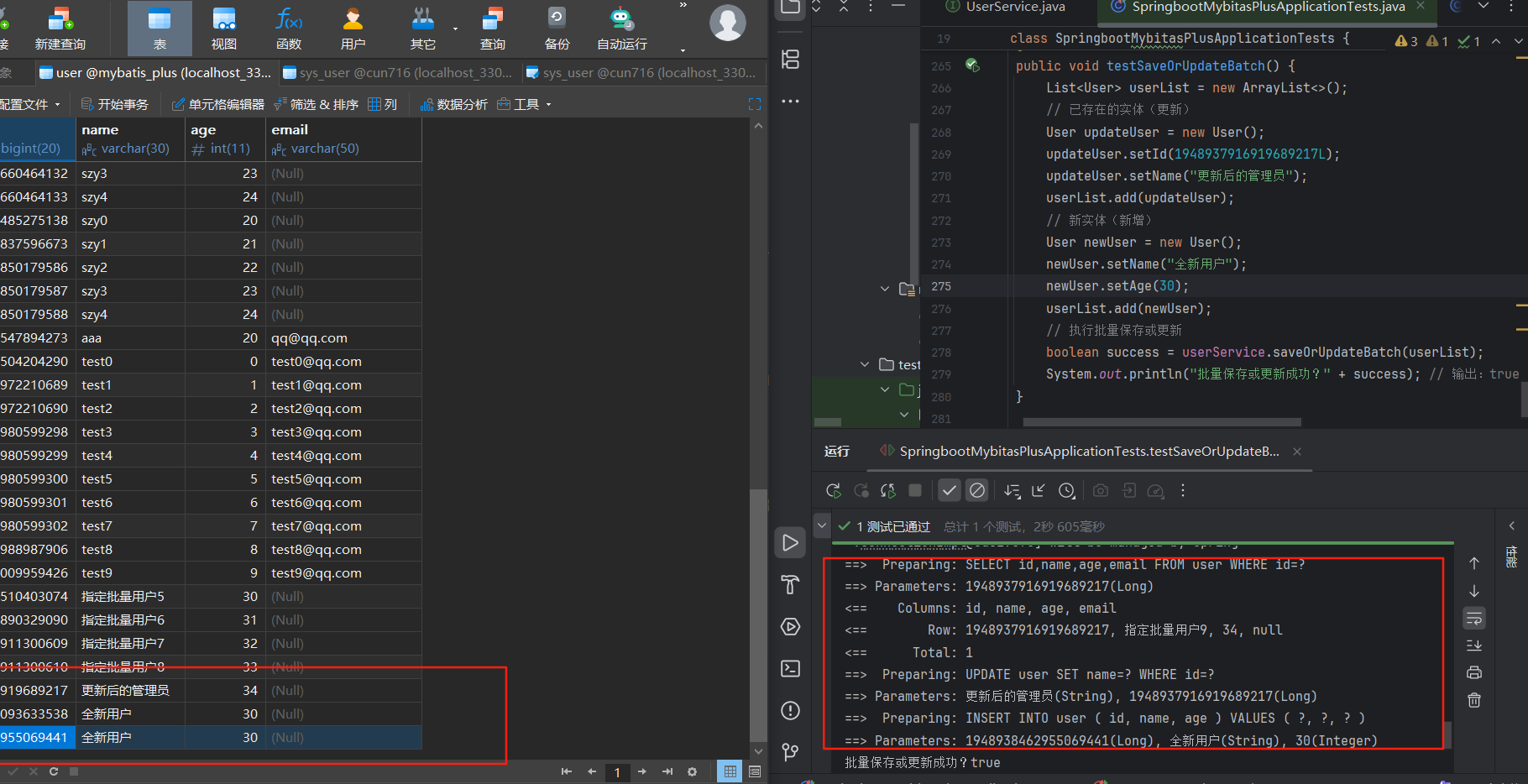Switch to grid view in Navicat
This screenshot has height=784, width=1528.
730,771
